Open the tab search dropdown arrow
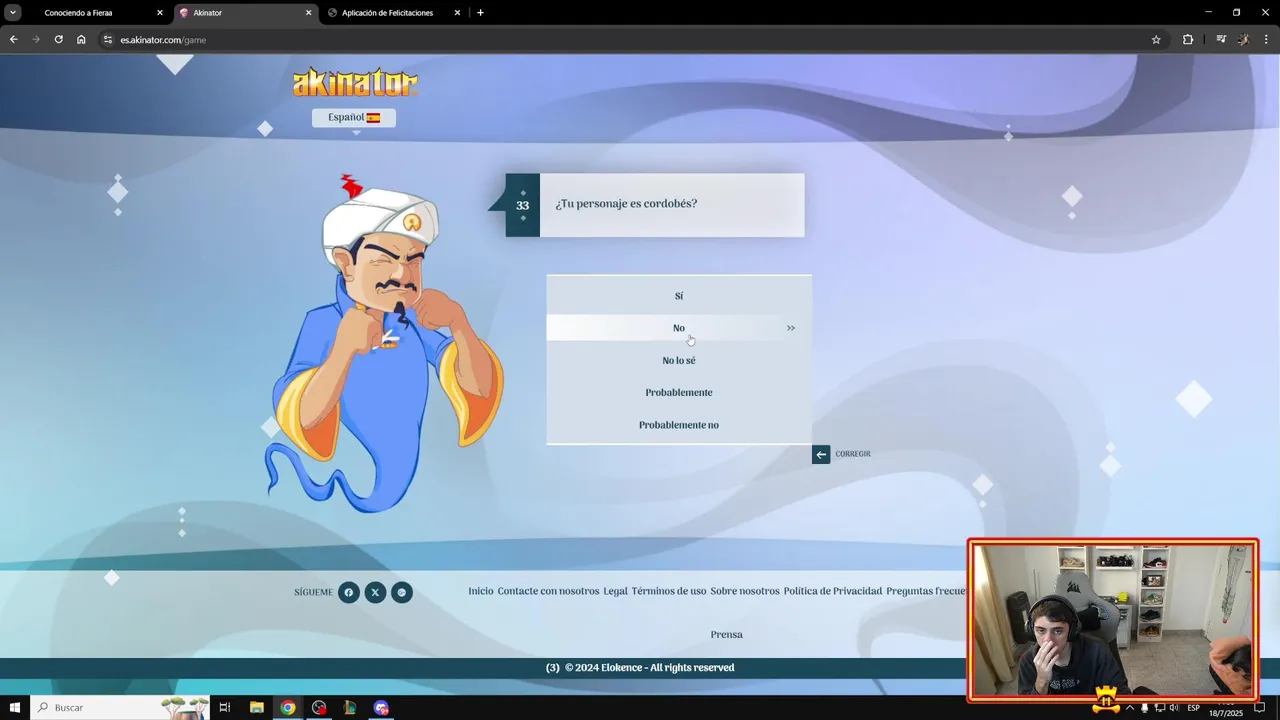Viewport: 1280px width, 720px height. coord(13,13)
